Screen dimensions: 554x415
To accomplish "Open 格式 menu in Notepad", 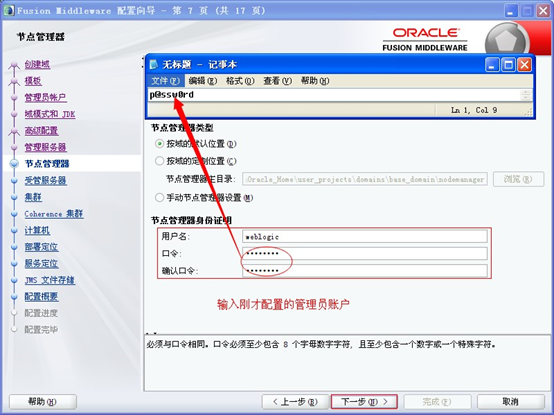I will coord(240,81).
